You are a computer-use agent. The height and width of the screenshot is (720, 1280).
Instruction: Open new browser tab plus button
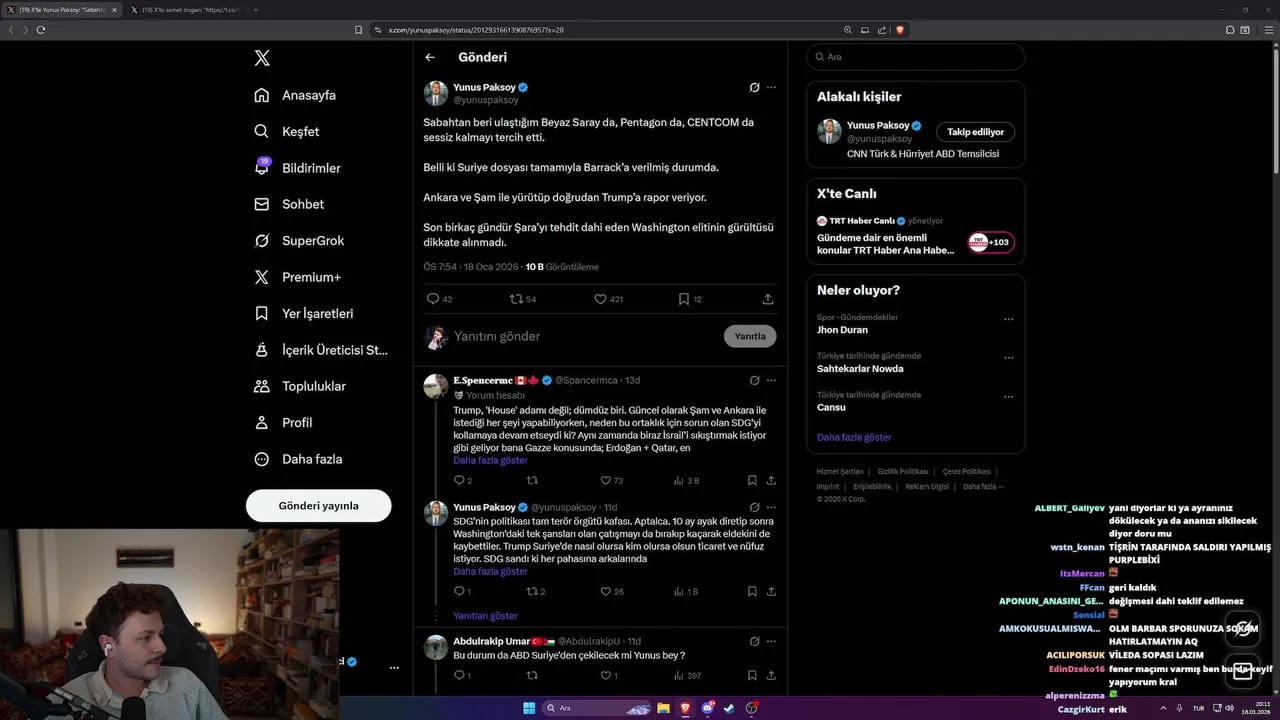coord(255,10)
